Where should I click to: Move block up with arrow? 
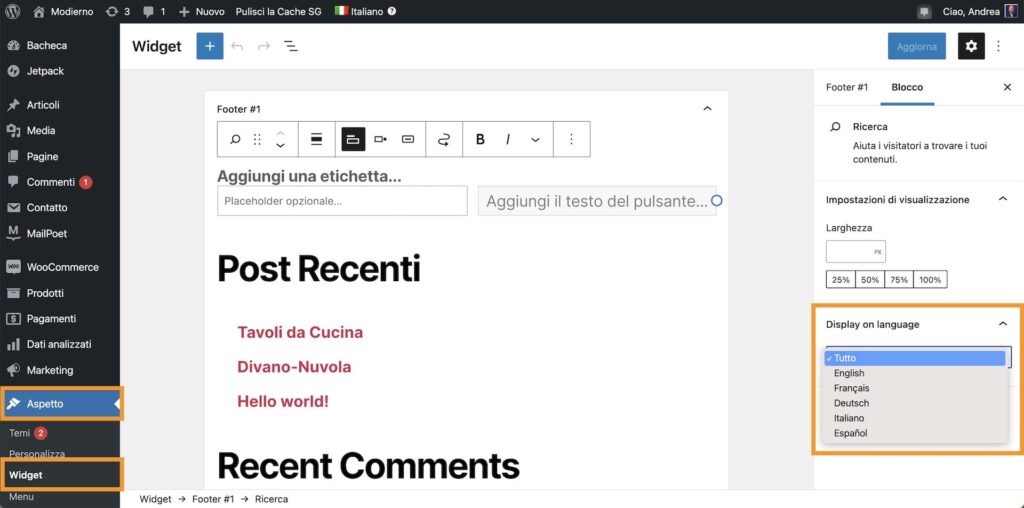pyautogui.click(x=280, y=133)
